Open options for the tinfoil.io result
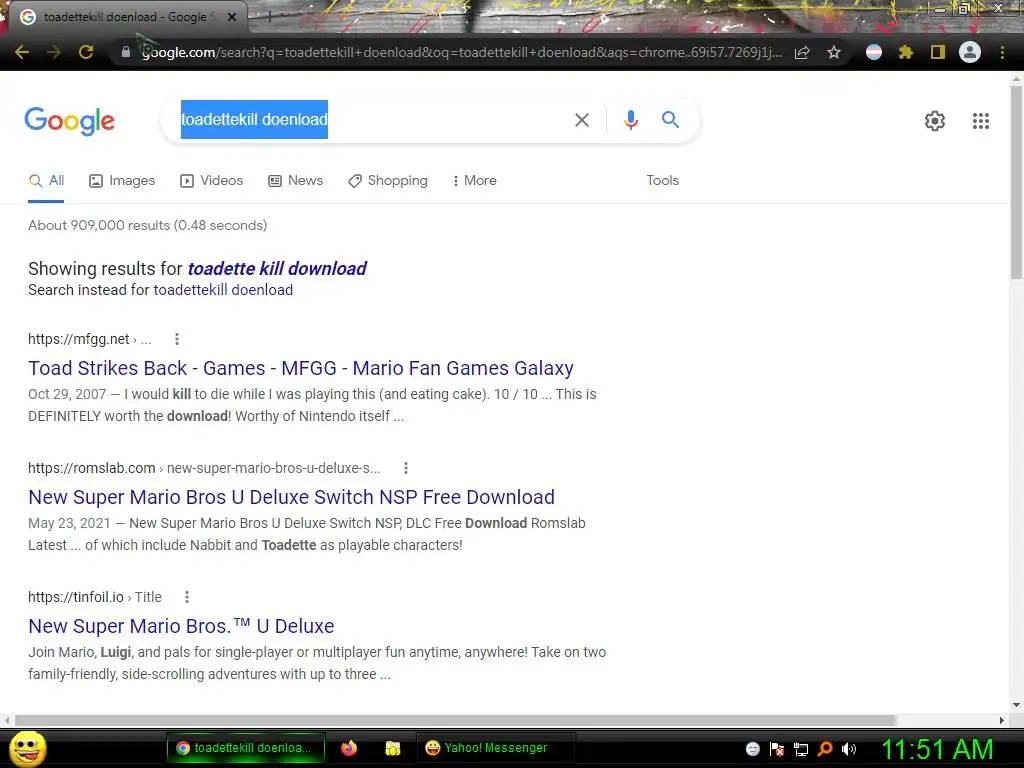 [187, 597]
